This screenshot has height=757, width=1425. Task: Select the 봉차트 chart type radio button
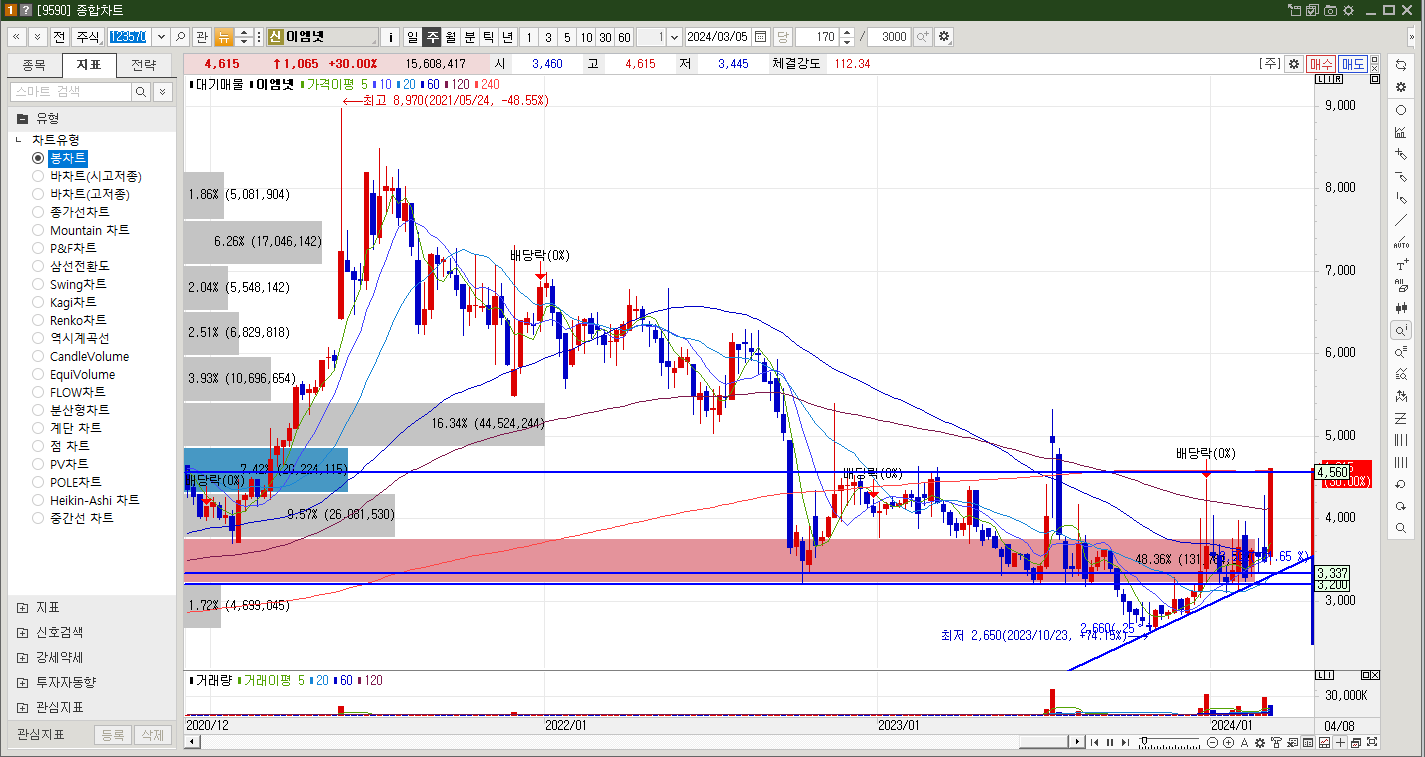(38, 158)
